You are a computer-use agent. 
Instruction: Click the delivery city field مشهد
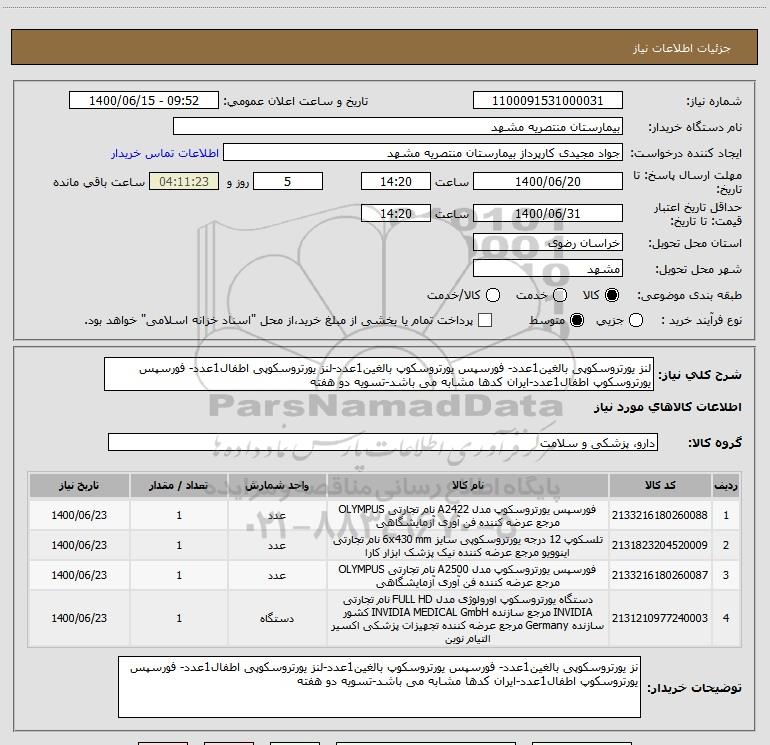548,269
